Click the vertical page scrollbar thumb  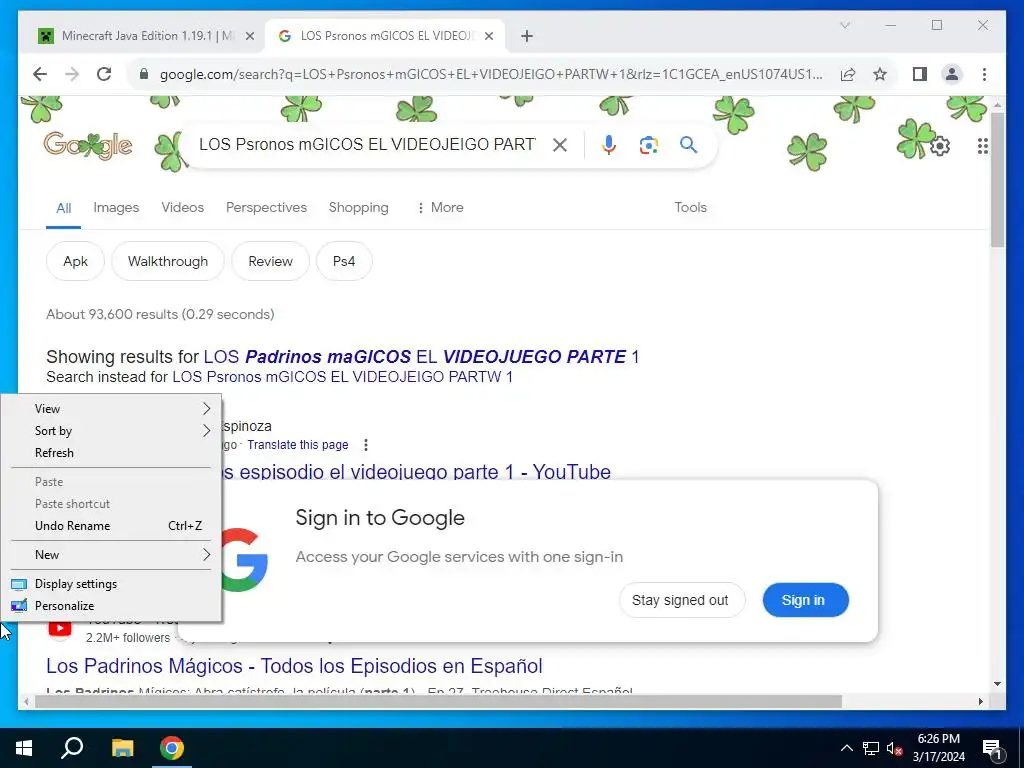(997, 180)
